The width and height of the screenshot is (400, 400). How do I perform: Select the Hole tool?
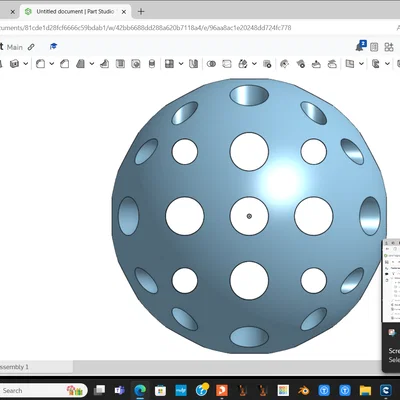point(136,64)
